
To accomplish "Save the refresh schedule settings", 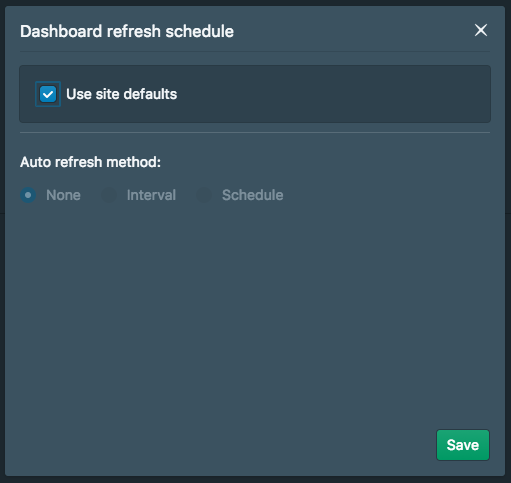I will (x=463, y=445).
